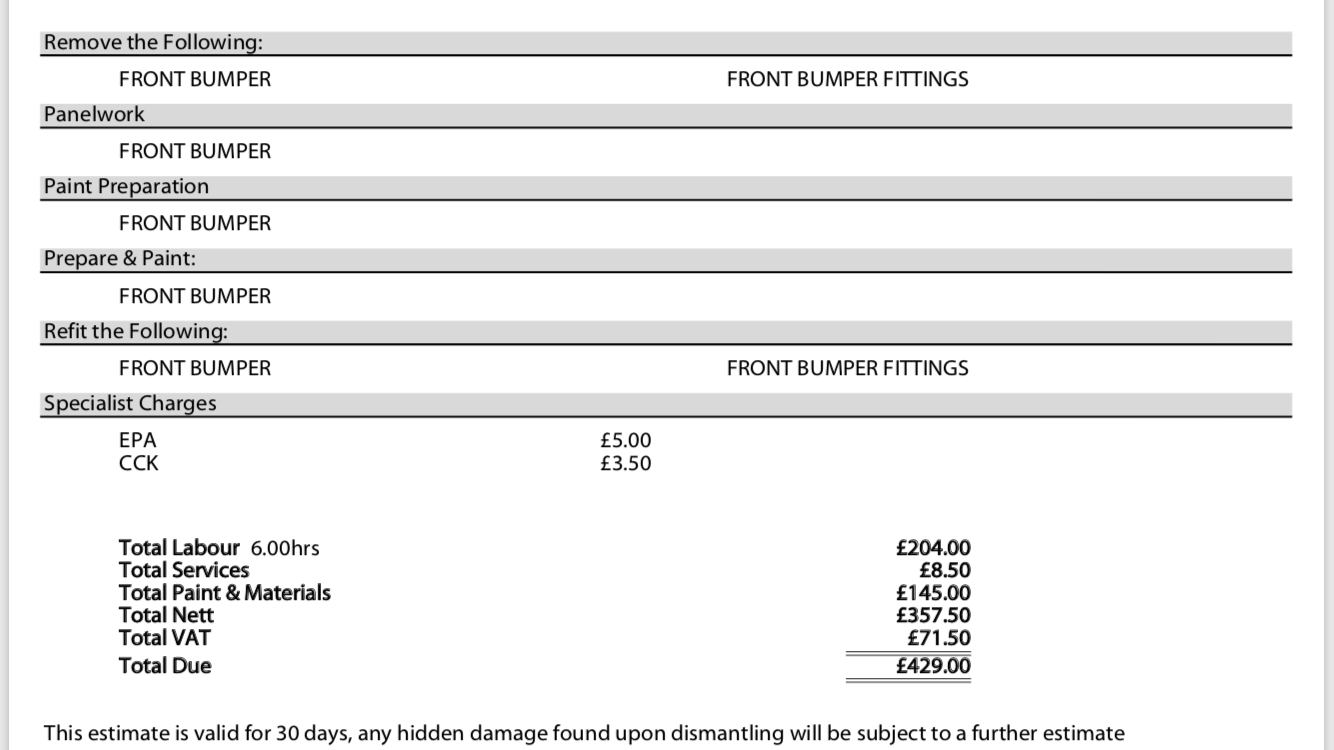Click FRONT BUMPER FITTINGS under Refit the Following
Screen dimensions: 1334x750
pyautogui.click(x=847, y=368)
